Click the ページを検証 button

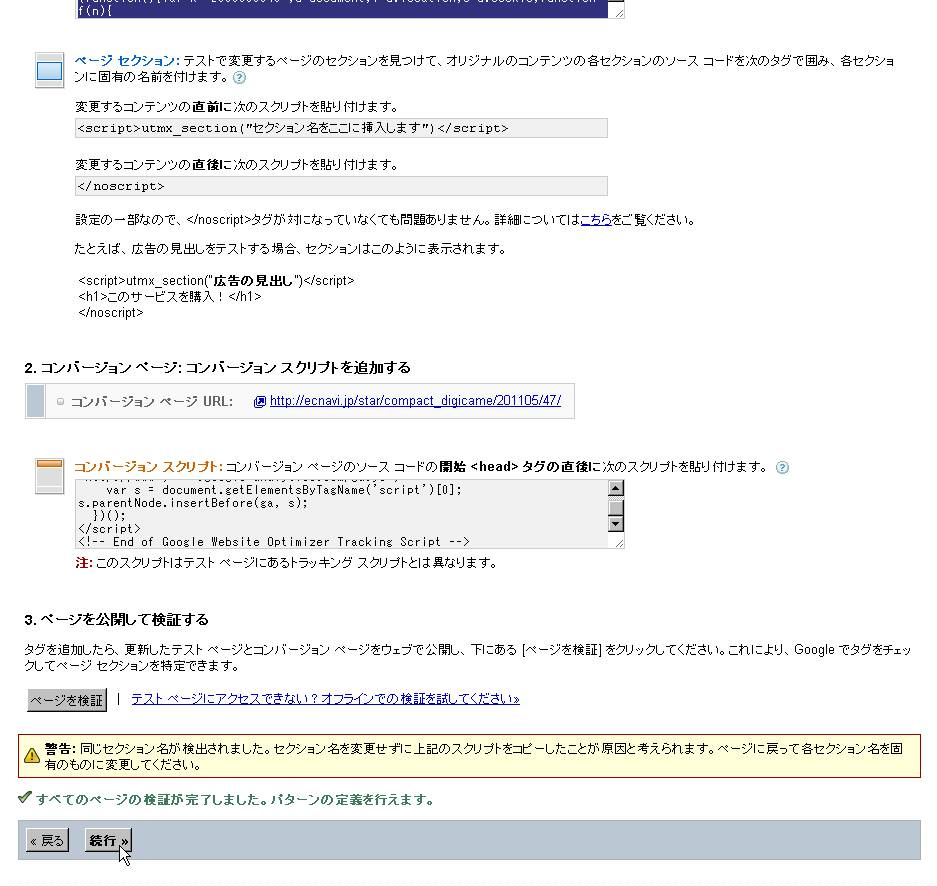(67, 700)
